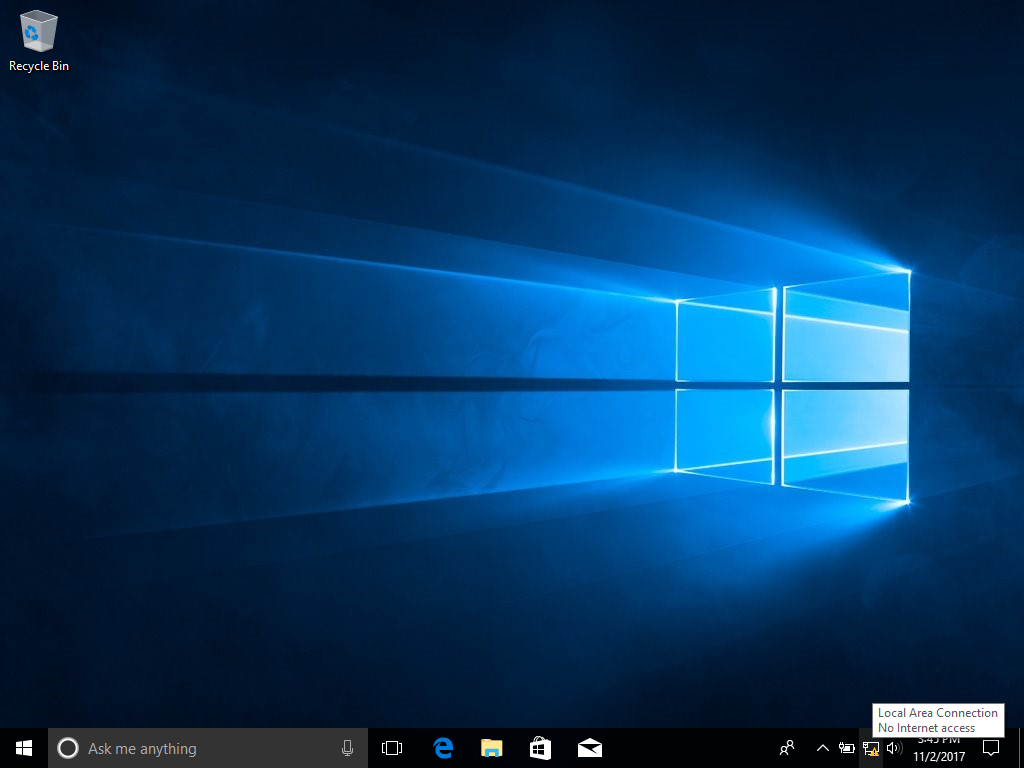The height and width of the screenshot is (768, 1024).
Task: Open File Explorer from the taskbar
Action: (x=490, y=747)
